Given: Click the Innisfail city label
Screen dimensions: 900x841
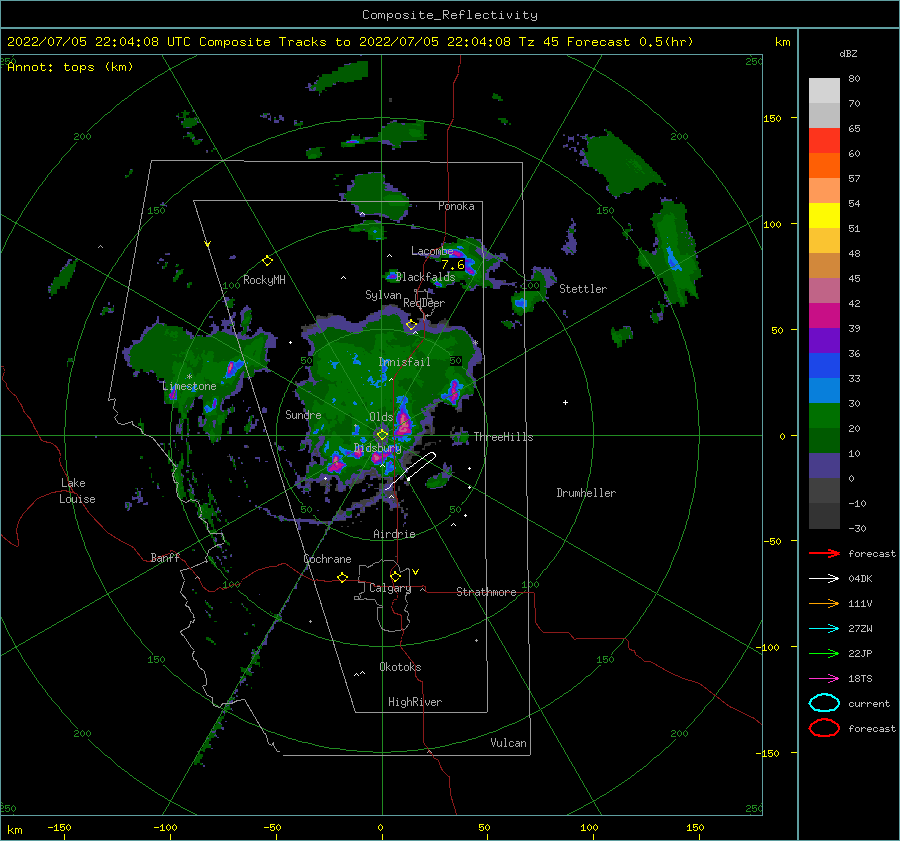Looking at the screenshot, I should pos(404,362).
